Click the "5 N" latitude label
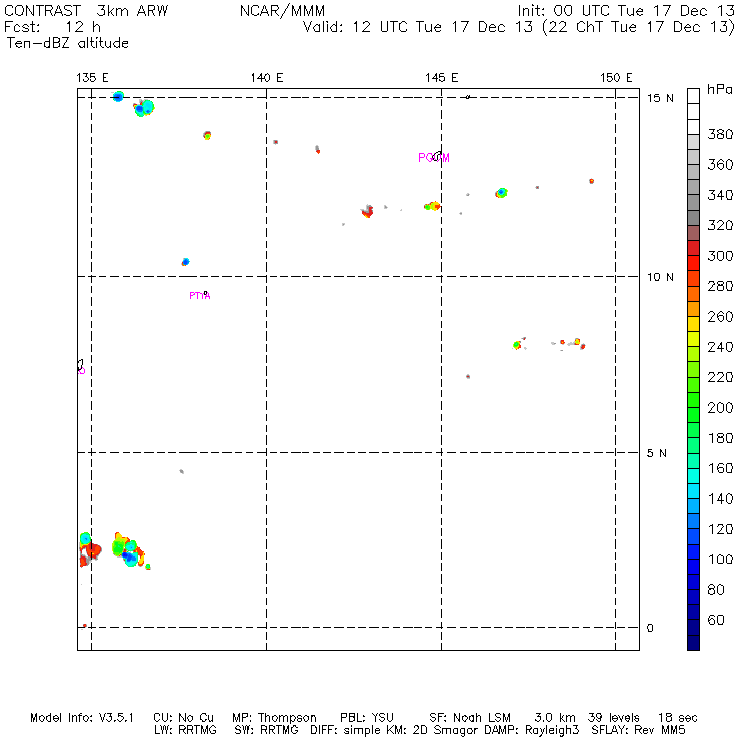 click(656, 453)
